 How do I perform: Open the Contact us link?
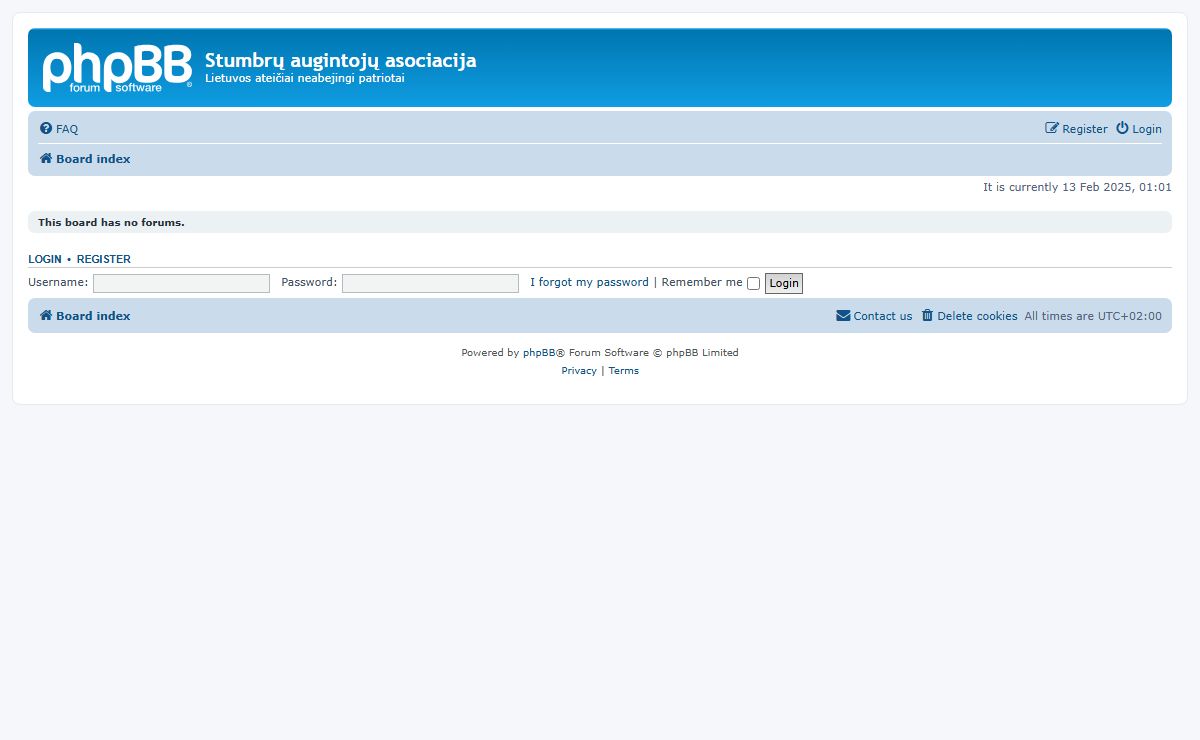pos(883,316)
